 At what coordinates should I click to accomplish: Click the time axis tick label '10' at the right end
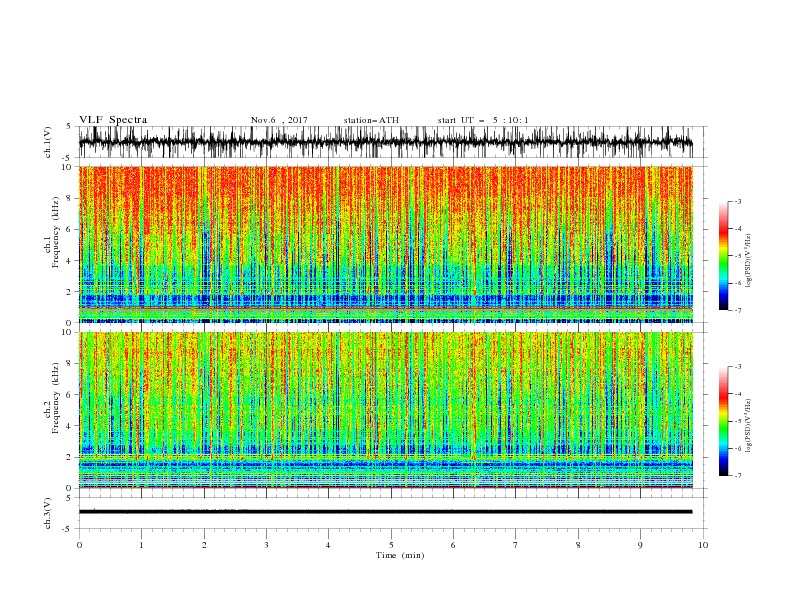(703, 545)
